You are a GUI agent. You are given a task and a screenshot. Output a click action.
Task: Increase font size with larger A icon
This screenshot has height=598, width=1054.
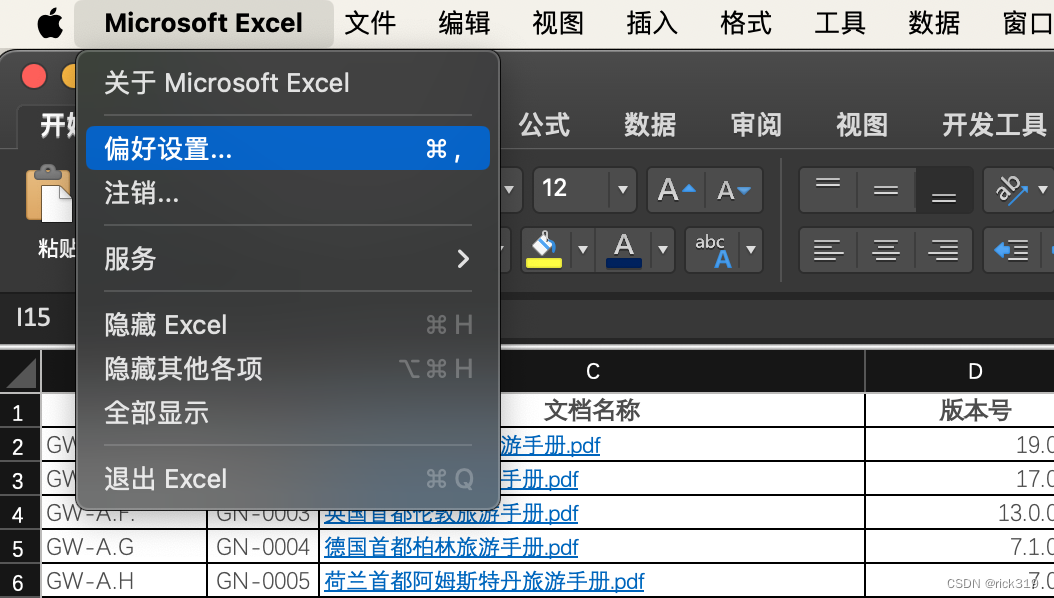pyautogui.click(x=676, y=190)
